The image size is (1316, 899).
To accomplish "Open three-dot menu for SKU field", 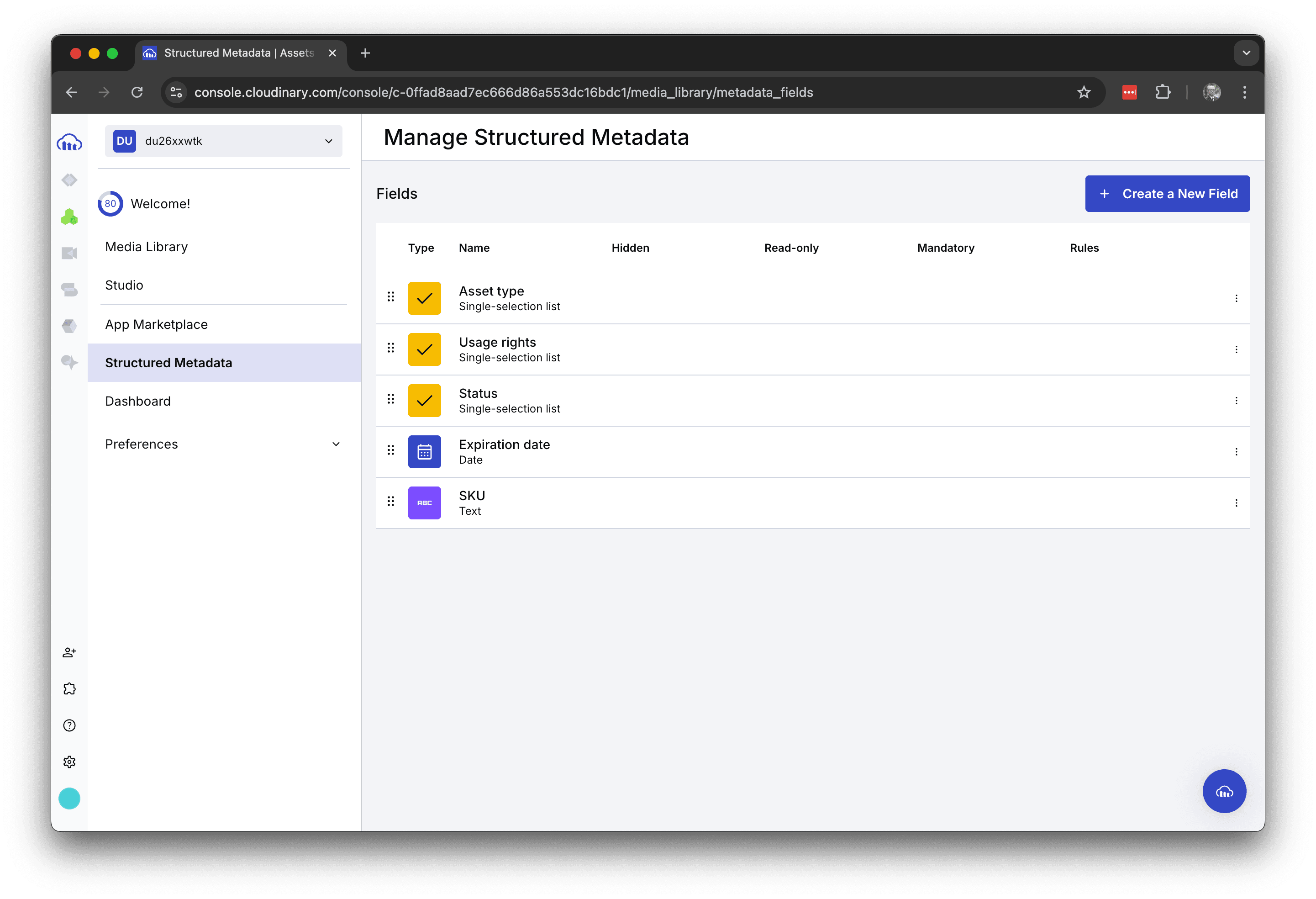I will coord(1236,503).
